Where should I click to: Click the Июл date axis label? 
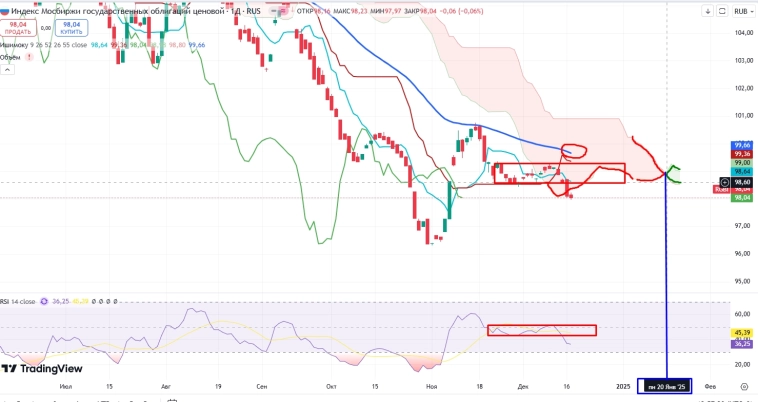[x=66, y=387]
